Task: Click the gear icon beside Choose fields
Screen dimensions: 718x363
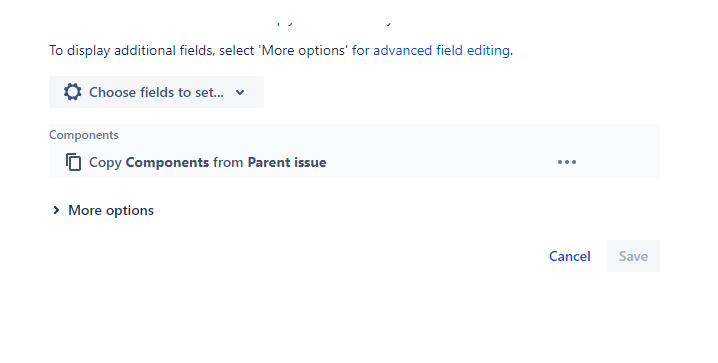Action: tap(72, 92)
